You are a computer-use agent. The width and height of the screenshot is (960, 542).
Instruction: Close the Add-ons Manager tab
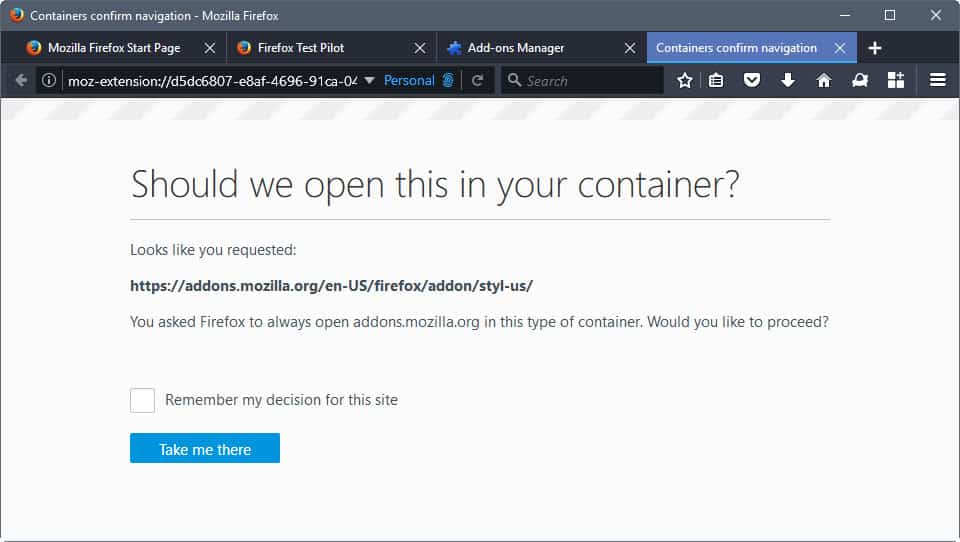tap(630, 48)
